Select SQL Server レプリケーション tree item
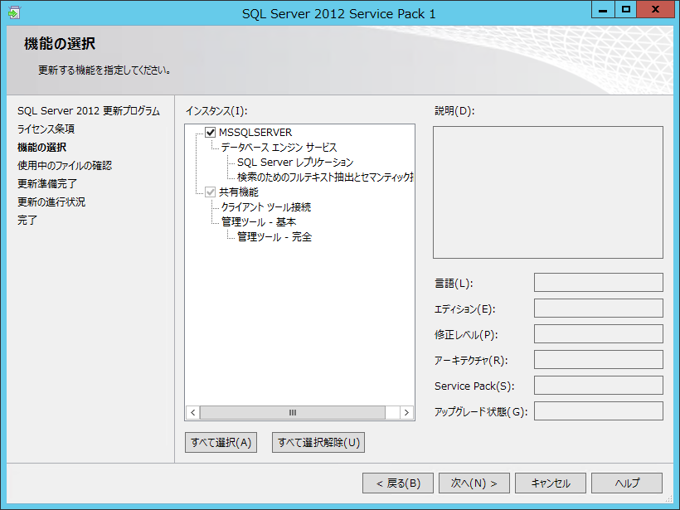This screenshot has width=680, height=510. coord(295,162)
